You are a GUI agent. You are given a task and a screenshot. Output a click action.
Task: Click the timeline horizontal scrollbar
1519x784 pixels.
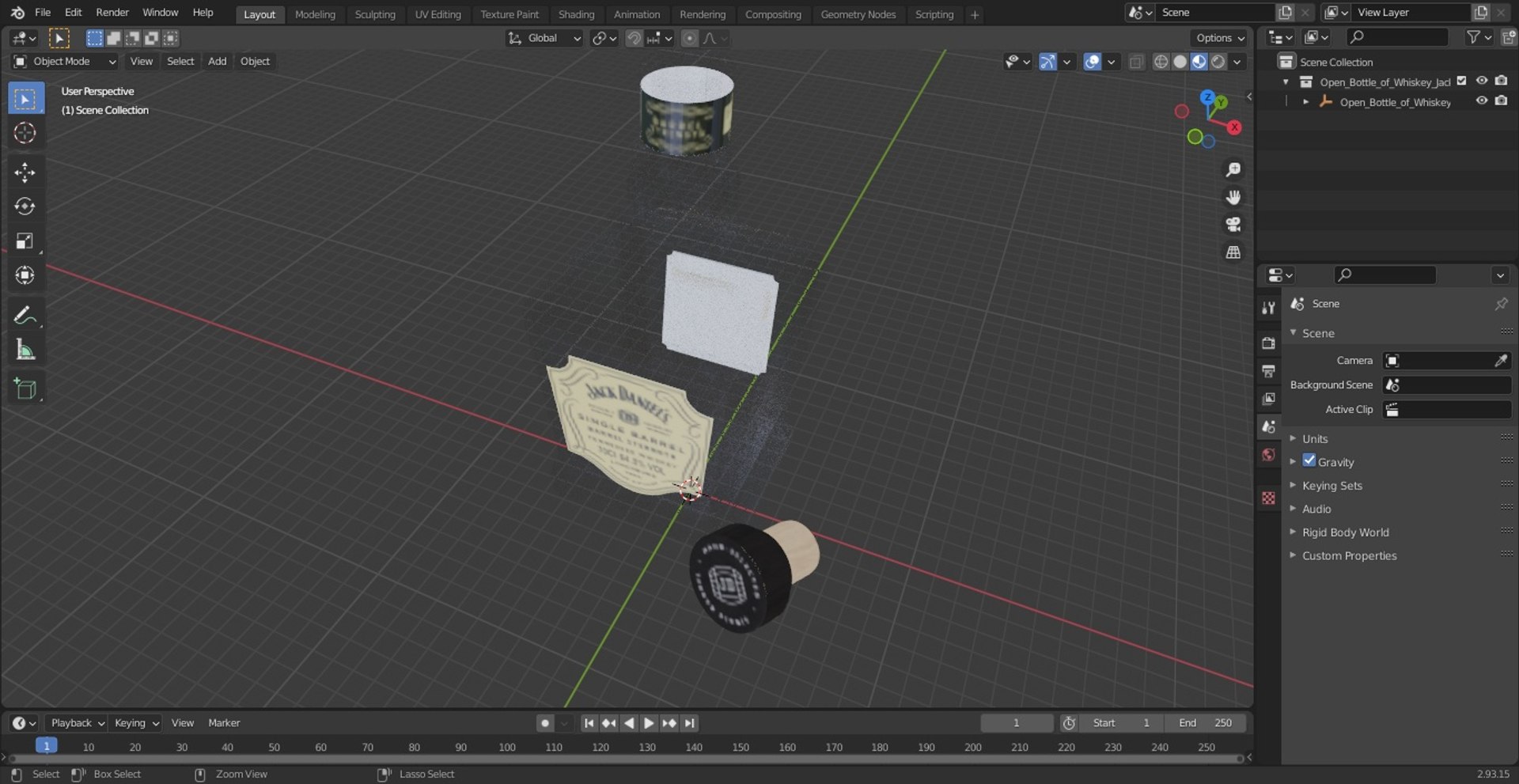click(x=625, y=759)
